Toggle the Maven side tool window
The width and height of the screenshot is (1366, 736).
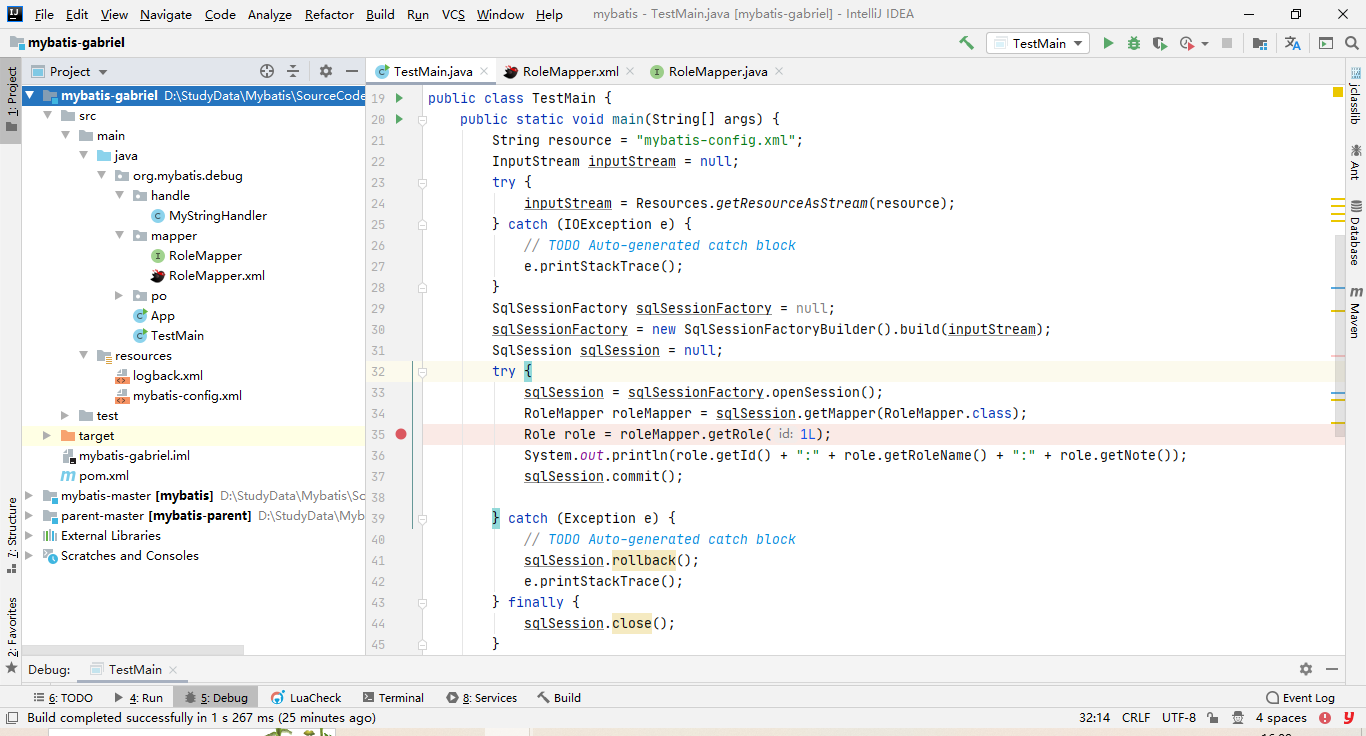click(x=1355, y=312)
